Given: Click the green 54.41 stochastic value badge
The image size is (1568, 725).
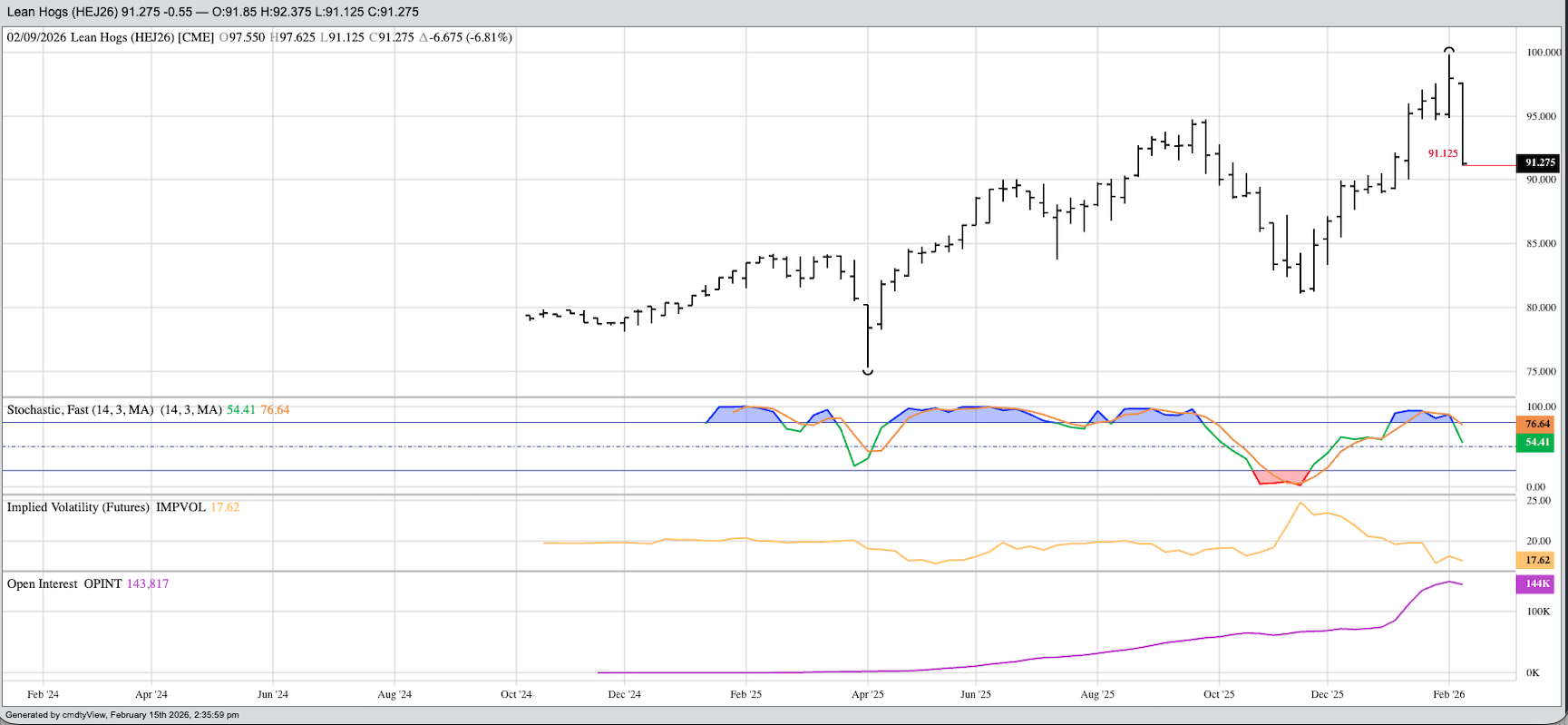Looking at the screenshot, I should tap(1537, 442).
